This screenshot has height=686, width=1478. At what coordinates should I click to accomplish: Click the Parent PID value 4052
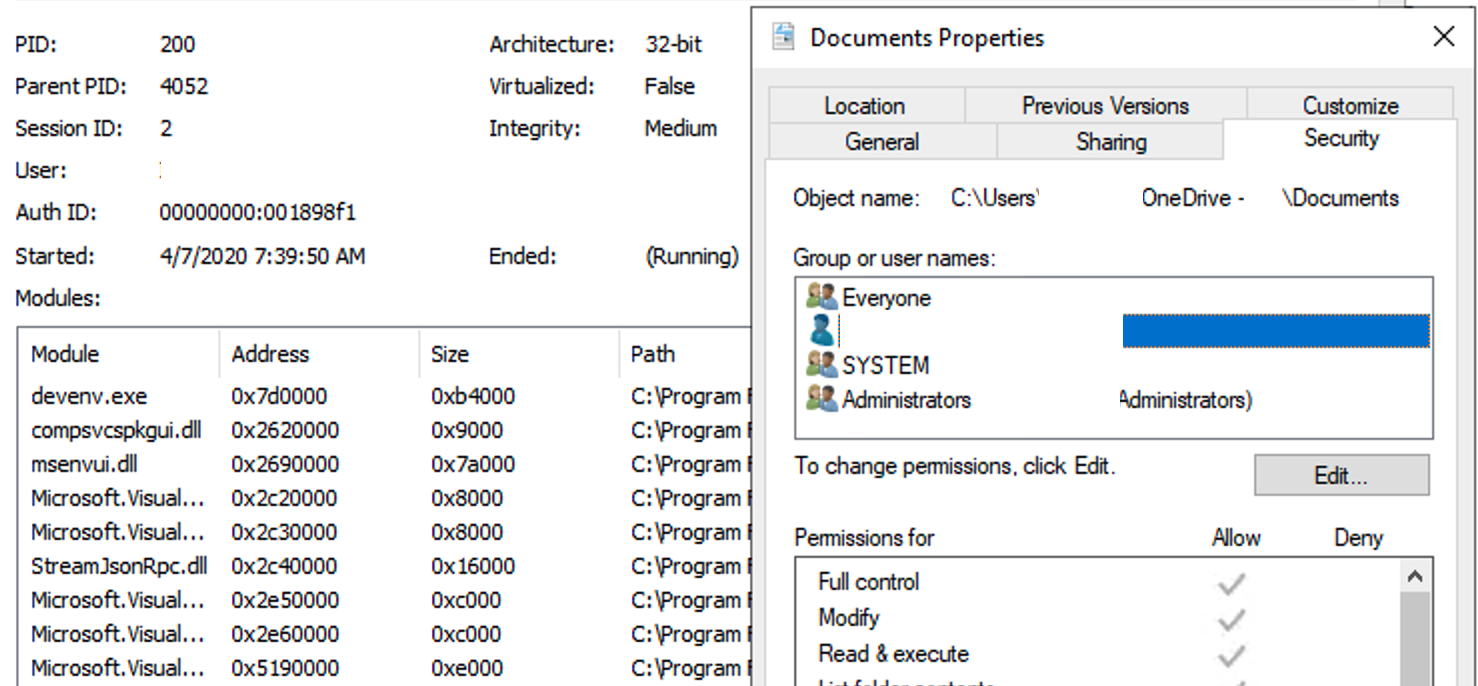tap(184, 86)
